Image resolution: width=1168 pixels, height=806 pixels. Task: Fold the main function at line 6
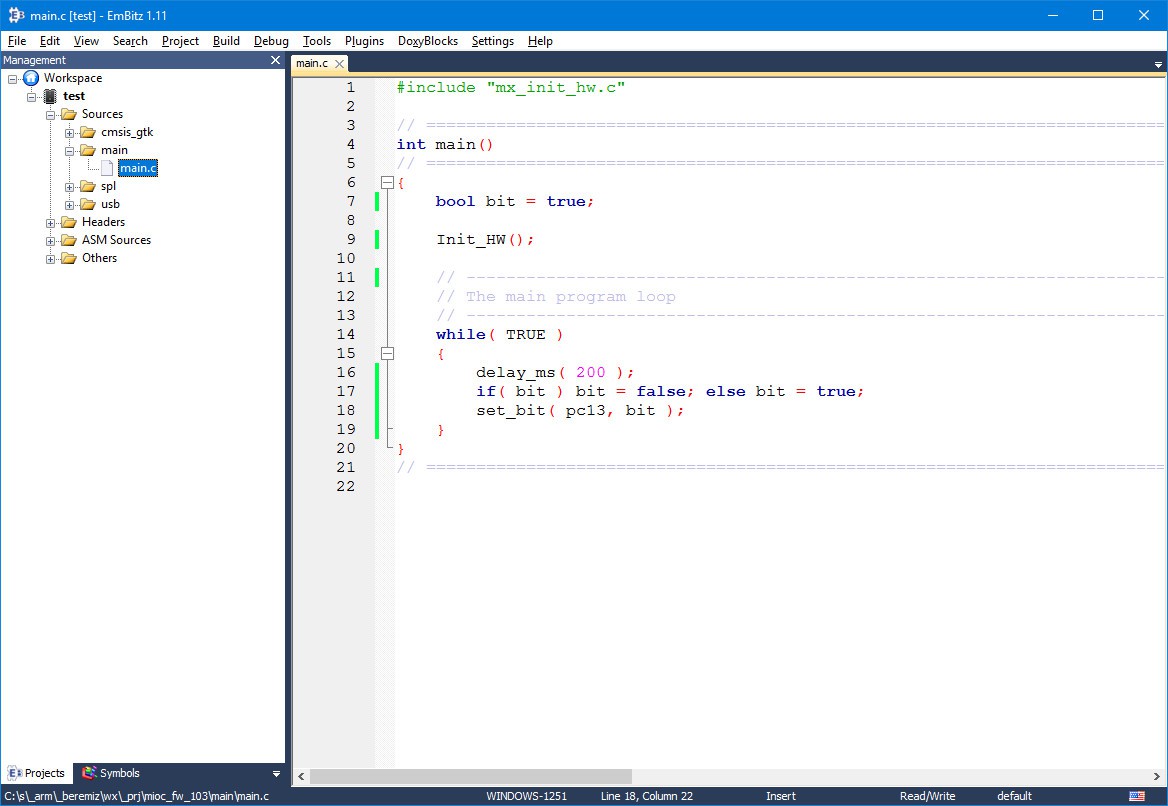(x=387, y=183)
